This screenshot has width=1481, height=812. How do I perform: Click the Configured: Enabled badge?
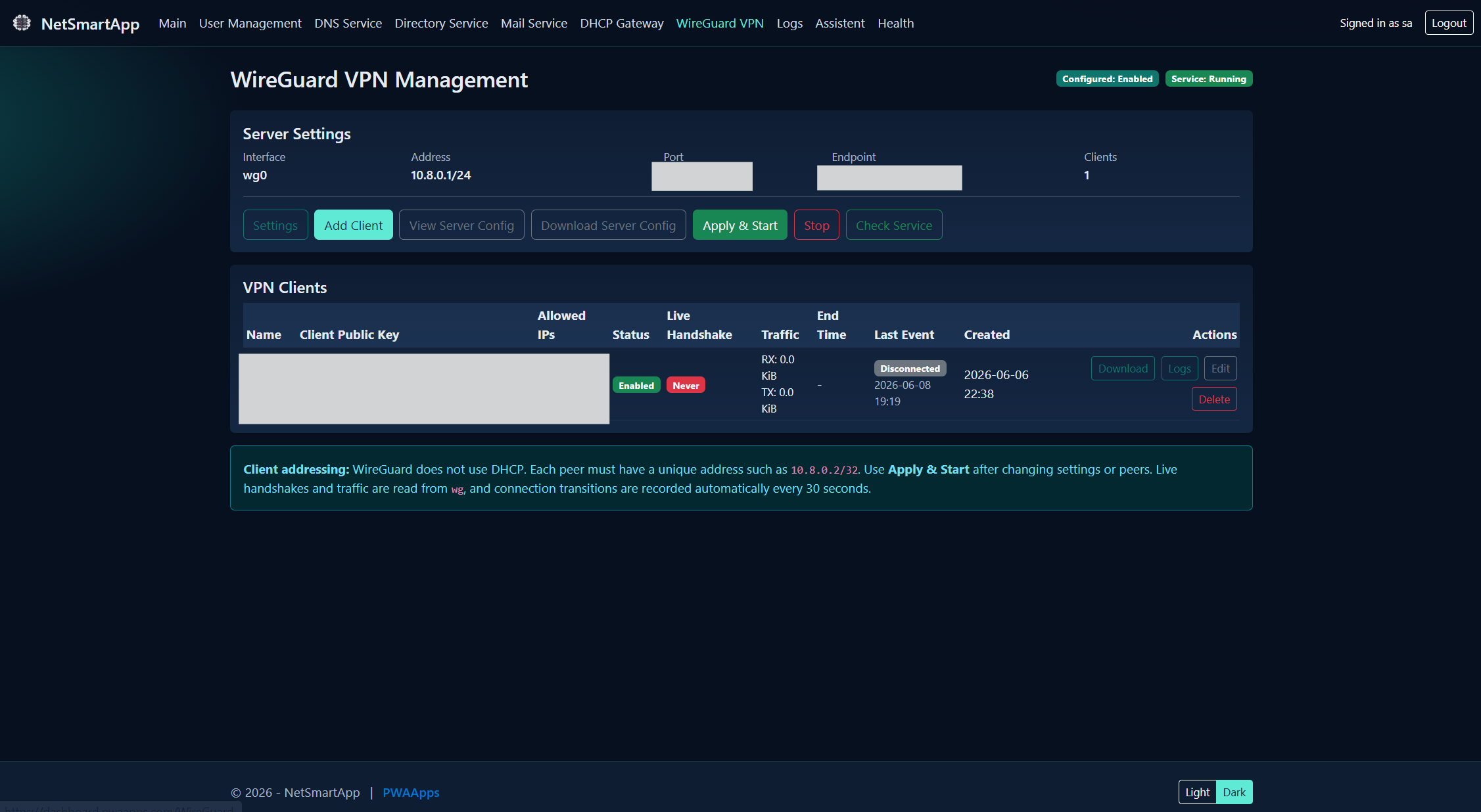(x=1107, y=79)
